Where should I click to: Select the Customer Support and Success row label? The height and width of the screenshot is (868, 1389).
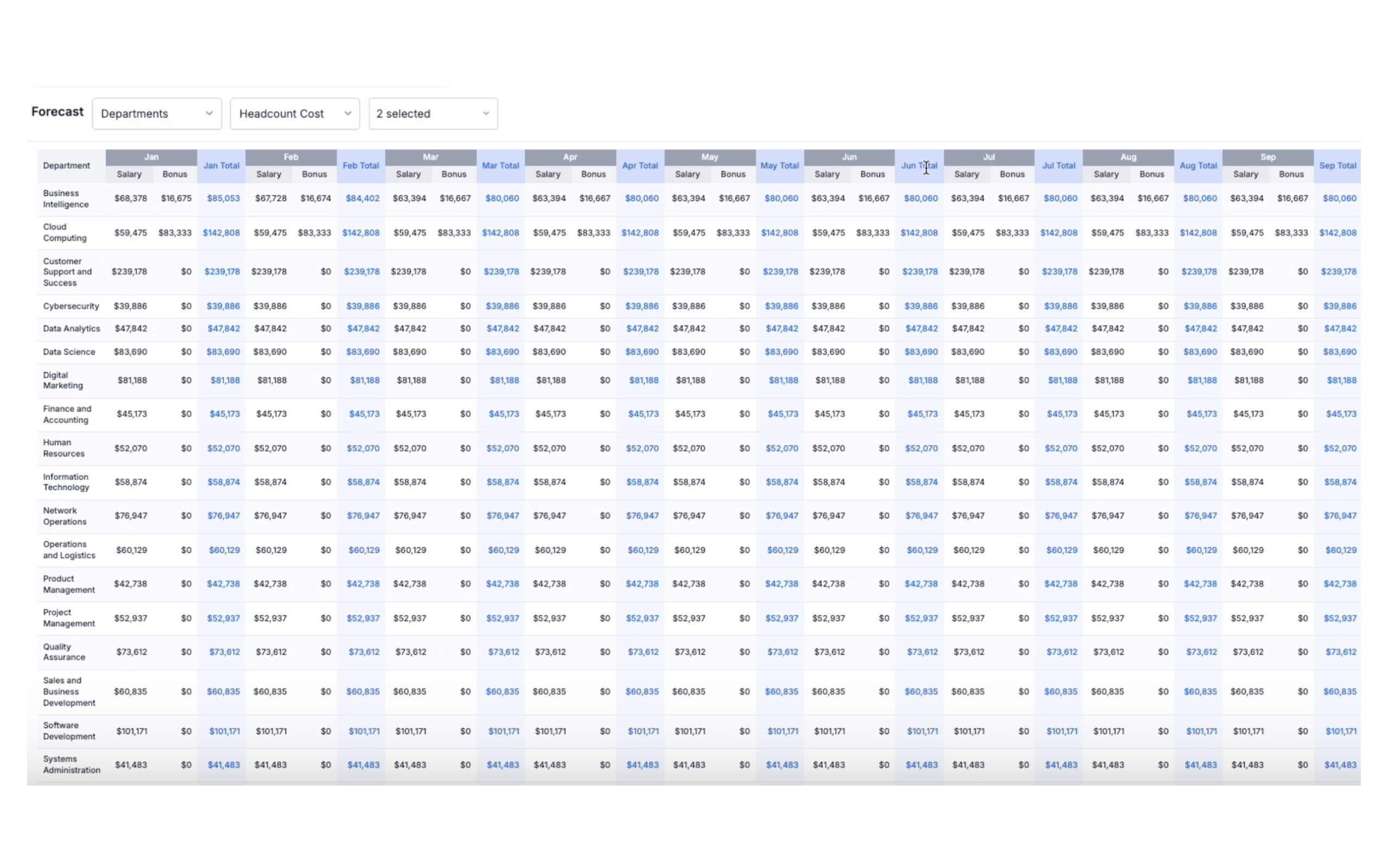click(67, 272)
